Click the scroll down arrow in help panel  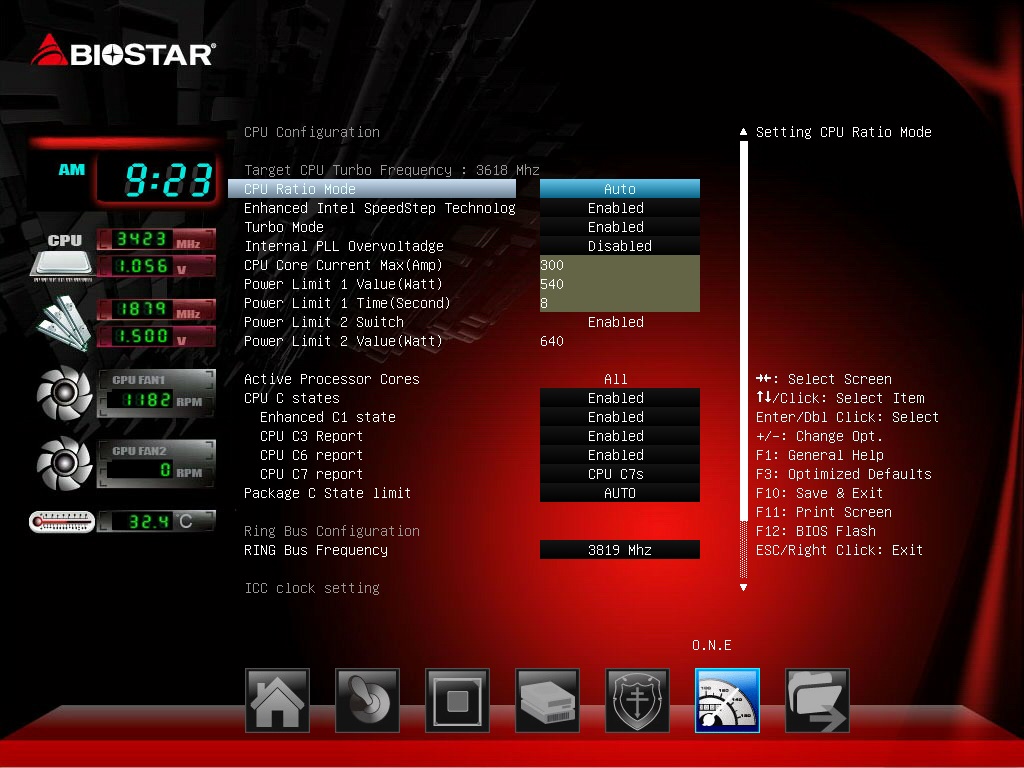[743, 588]
